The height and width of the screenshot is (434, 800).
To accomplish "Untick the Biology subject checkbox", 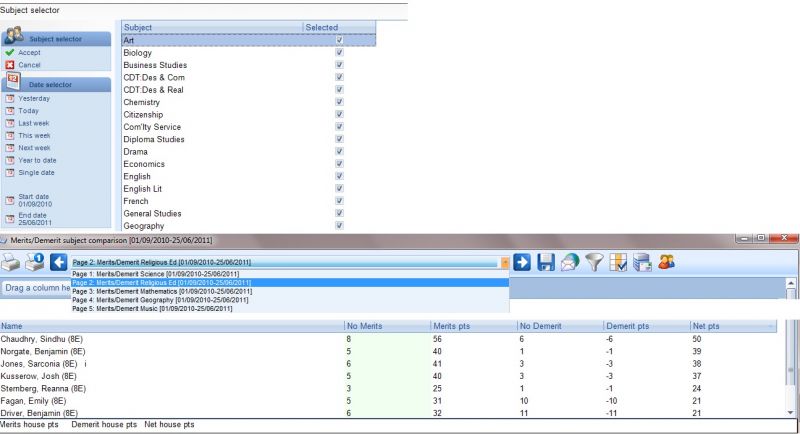I will tap(339, 53).
